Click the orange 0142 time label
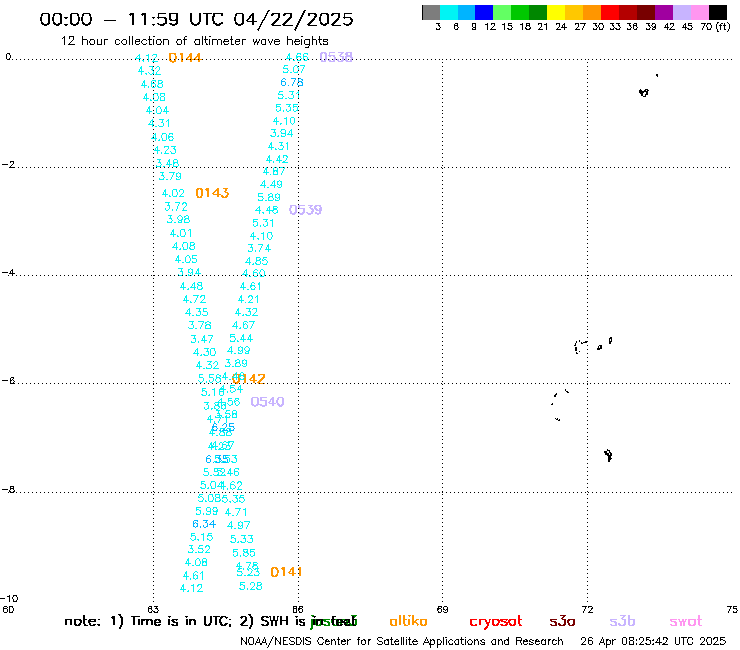The height and width of the screenshot is (650, 740). pyautogui.click(x=249, y=379)
